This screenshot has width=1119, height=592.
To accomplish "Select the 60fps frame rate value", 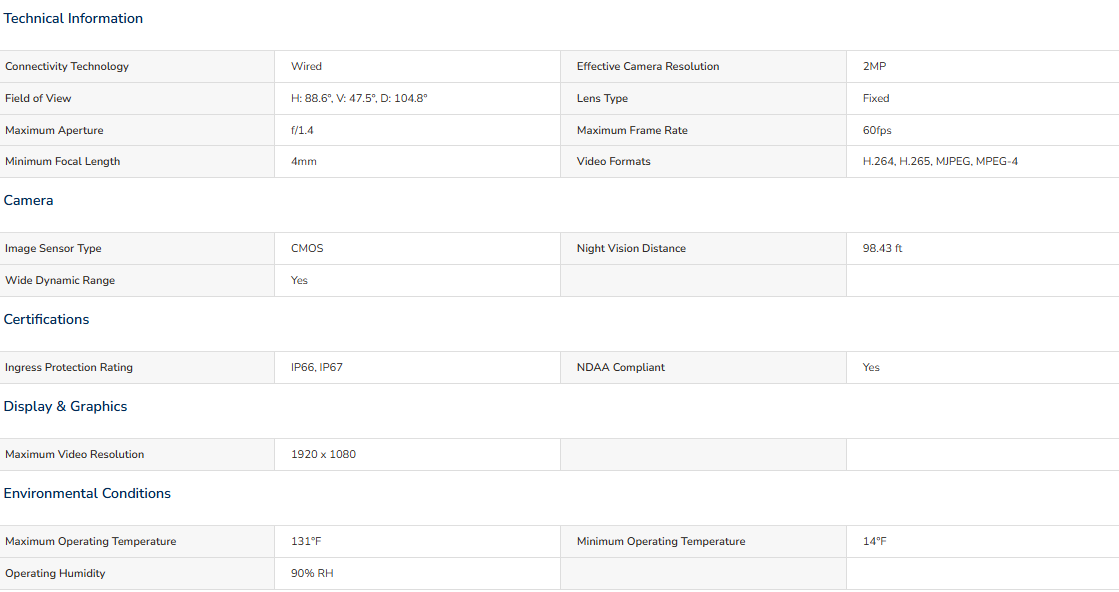I will point(877,131).
